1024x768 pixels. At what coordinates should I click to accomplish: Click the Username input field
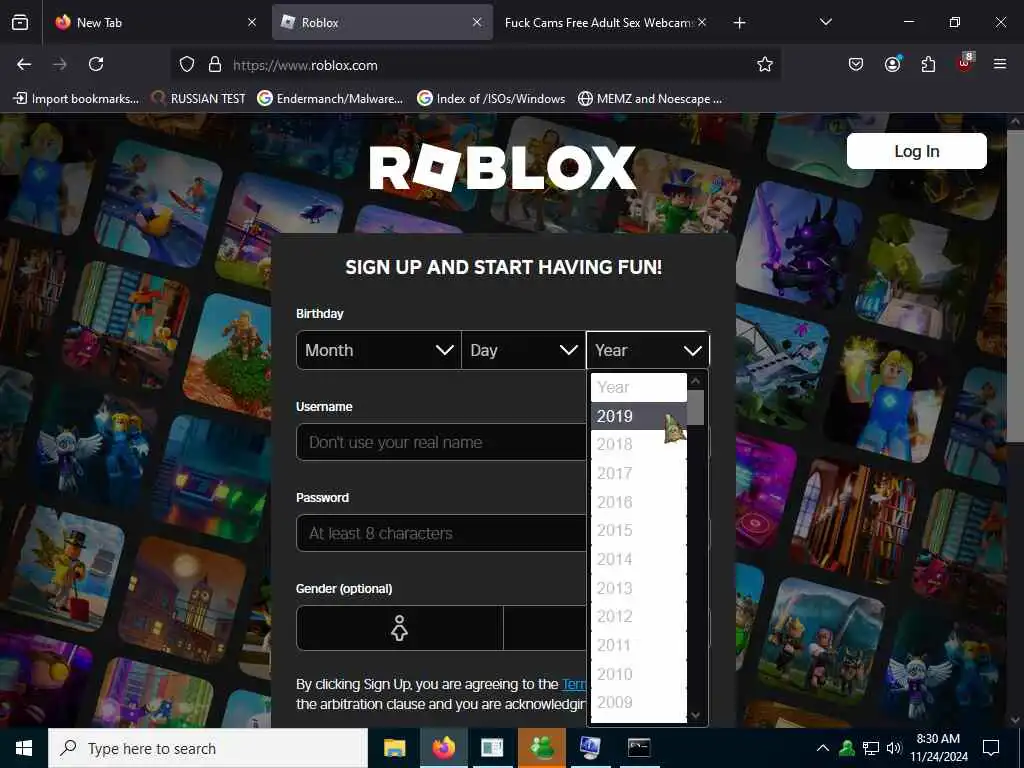point(441,442)
